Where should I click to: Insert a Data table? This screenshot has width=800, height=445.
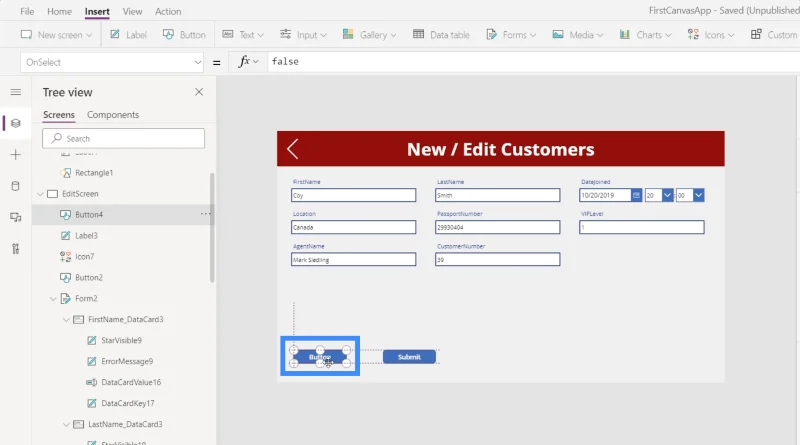tap(441, 35)
